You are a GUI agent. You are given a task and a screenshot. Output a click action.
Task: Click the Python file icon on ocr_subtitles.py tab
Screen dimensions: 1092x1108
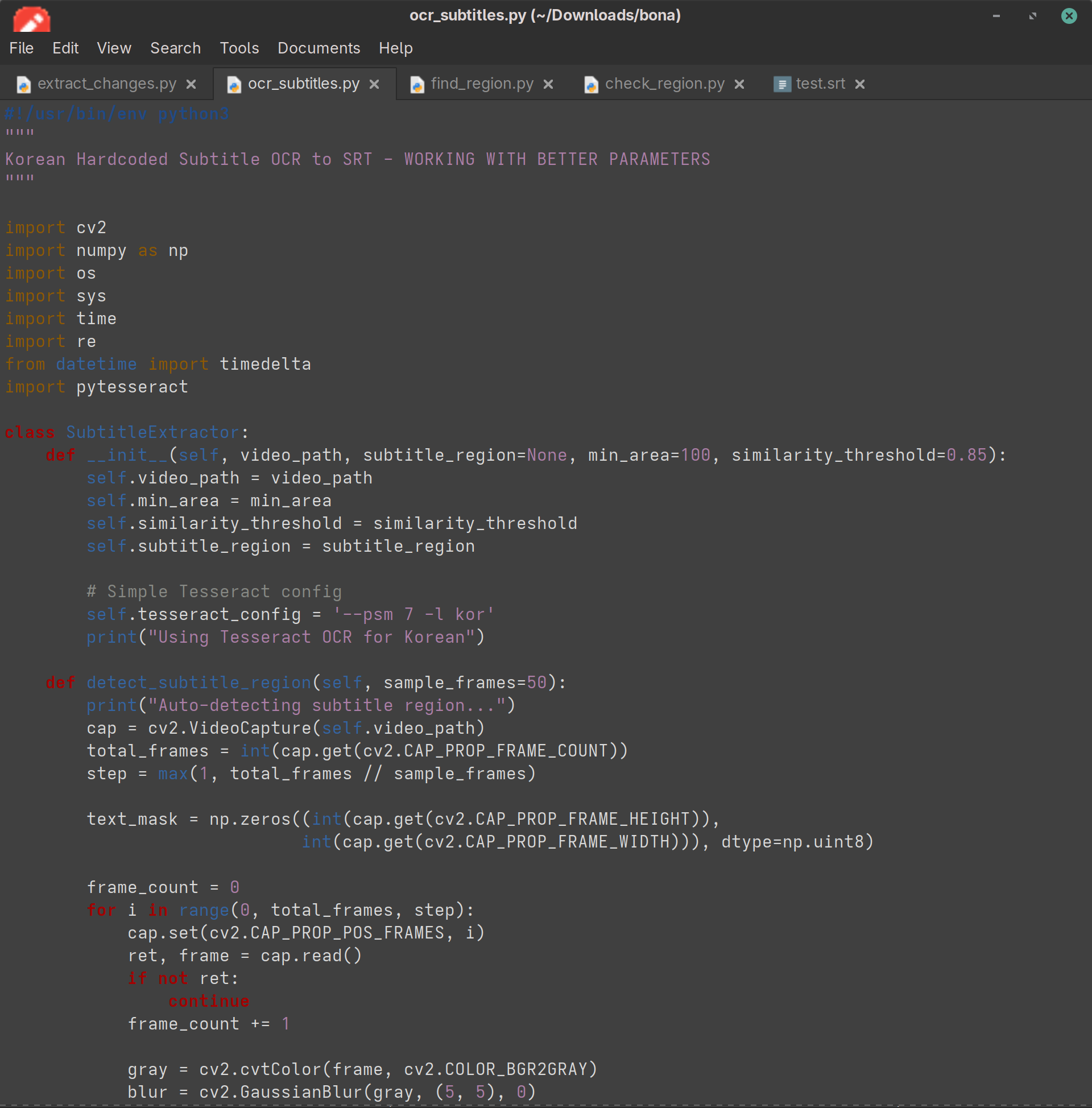click(233, 84)
